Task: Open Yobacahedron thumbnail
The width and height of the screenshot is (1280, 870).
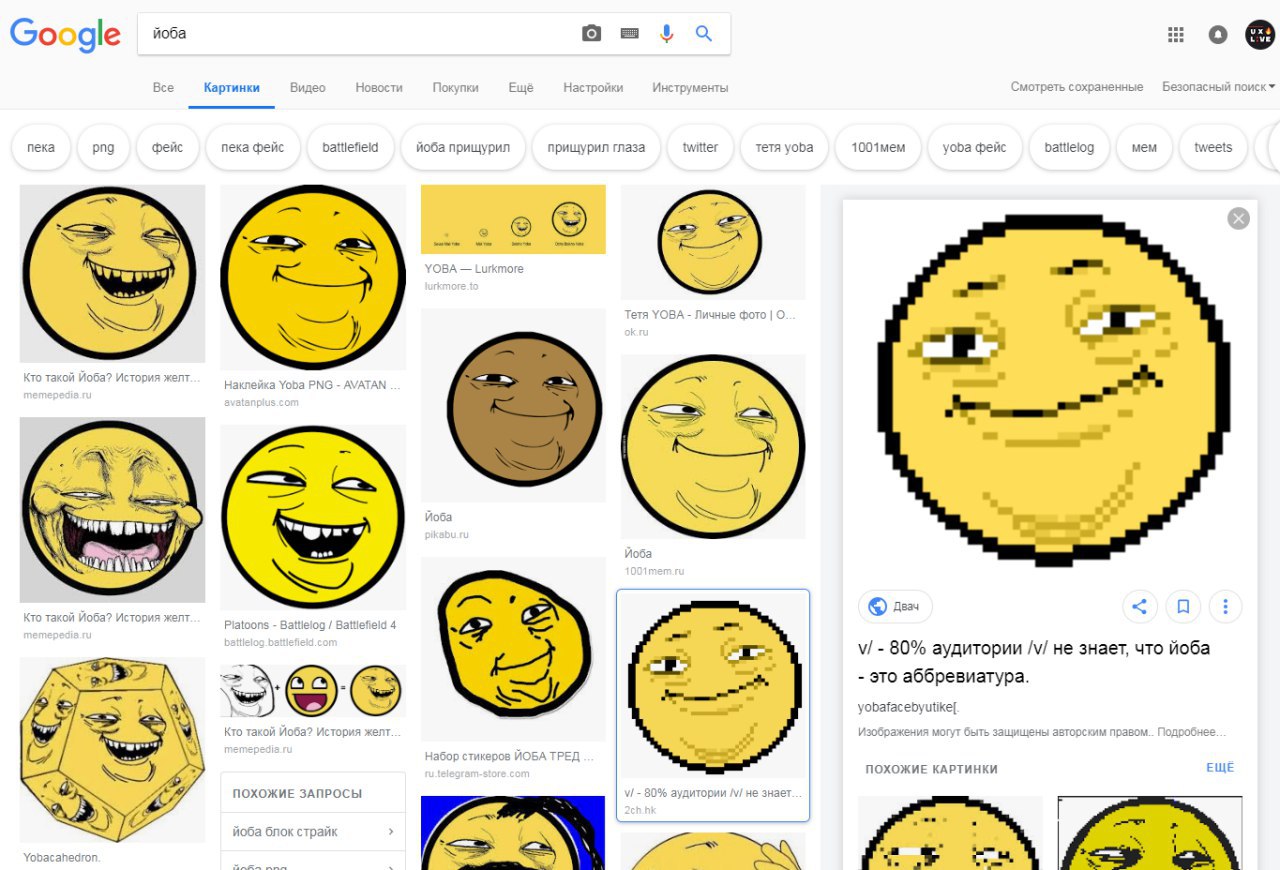Action: [112, 749]
